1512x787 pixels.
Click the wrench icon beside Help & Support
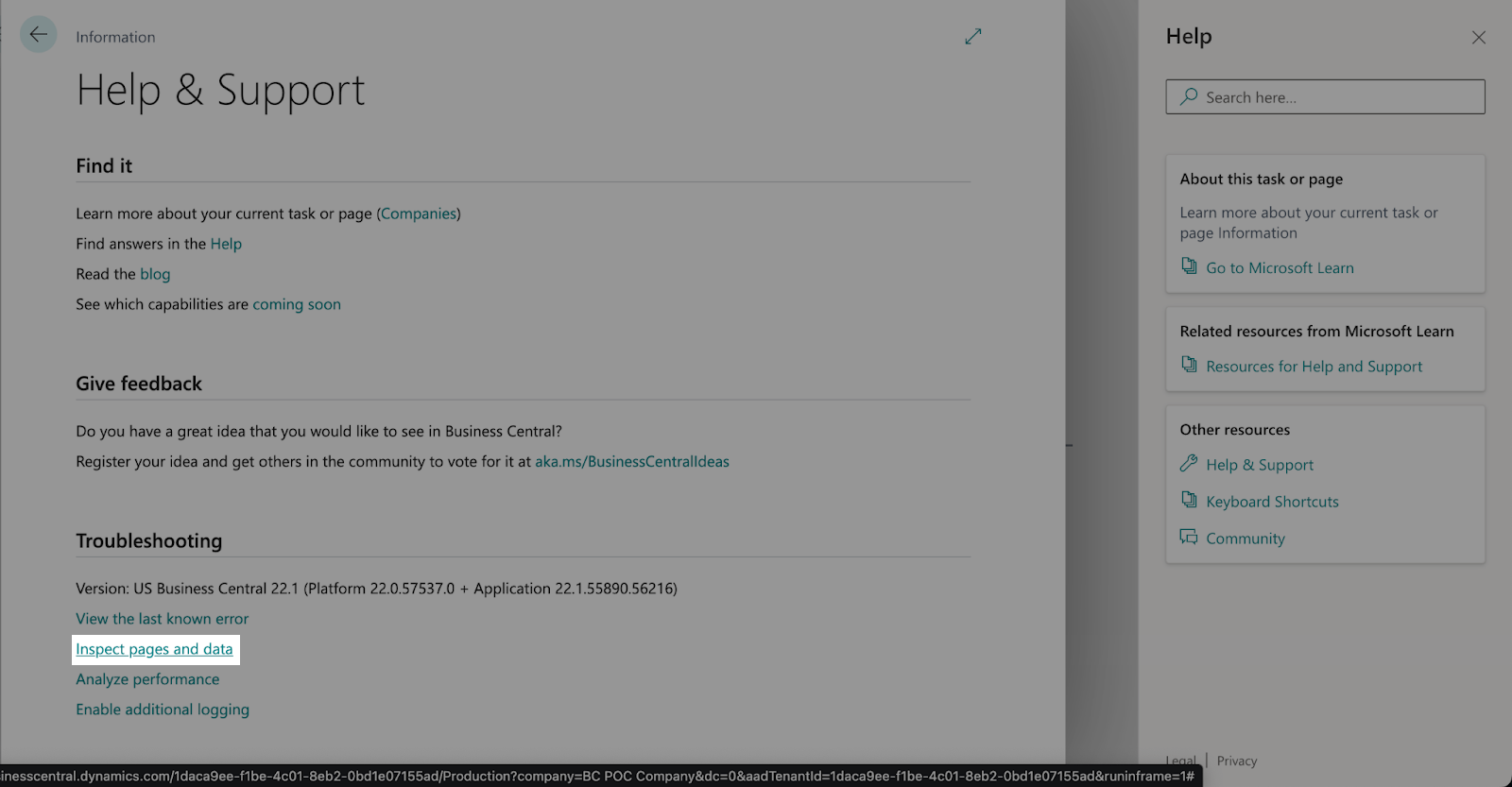[1189, 463]
